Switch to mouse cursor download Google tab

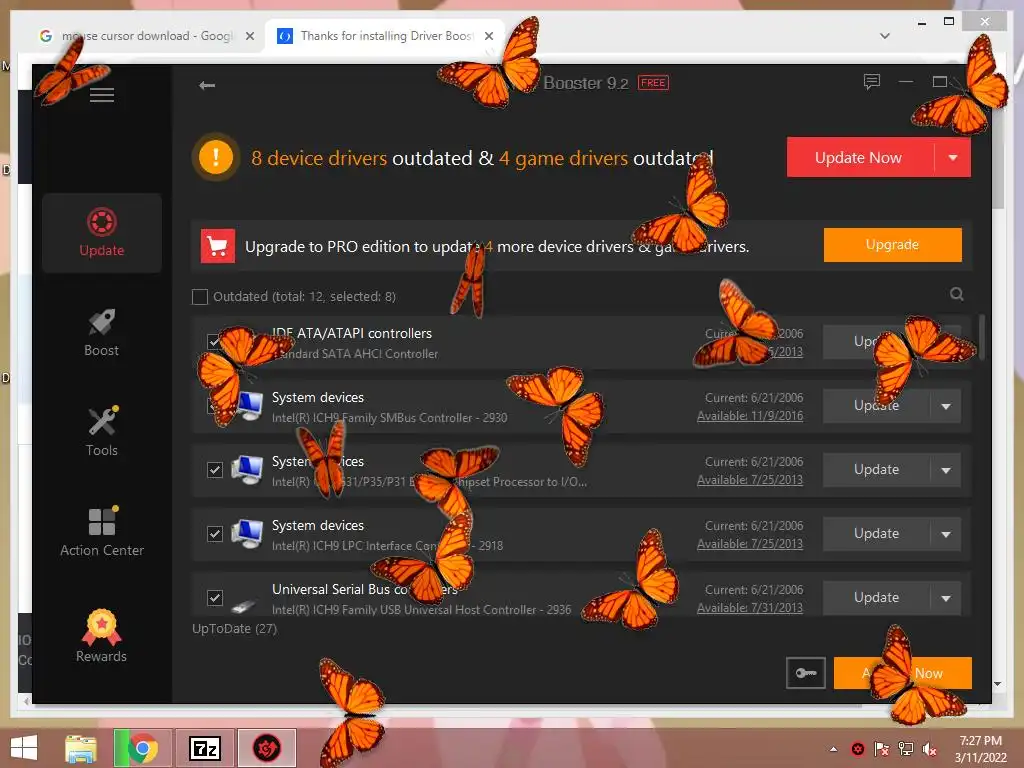click(147, 36)
